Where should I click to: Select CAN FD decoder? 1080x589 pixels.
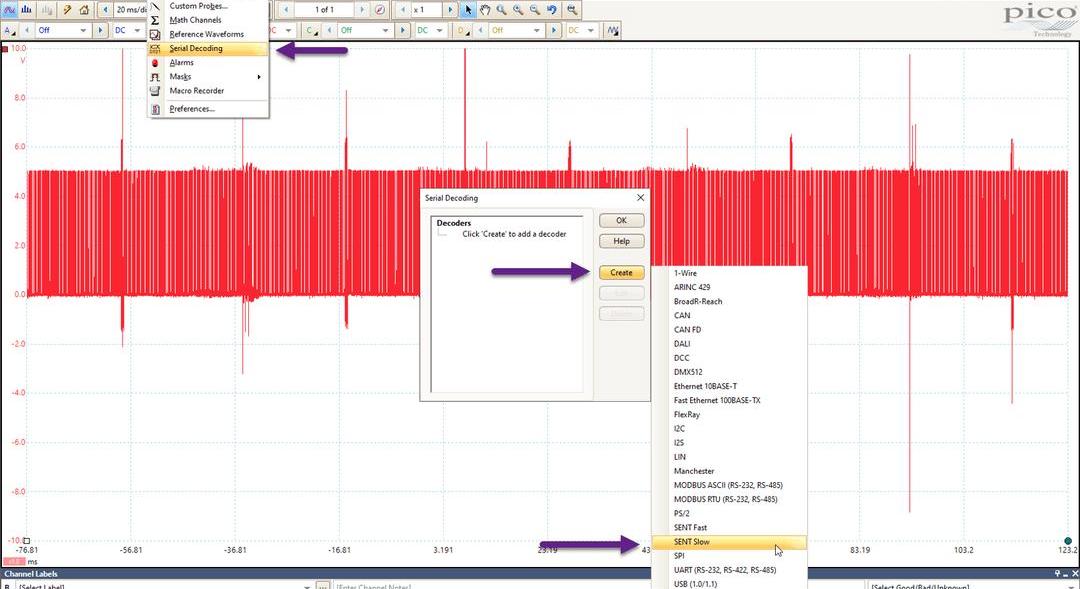729,329
